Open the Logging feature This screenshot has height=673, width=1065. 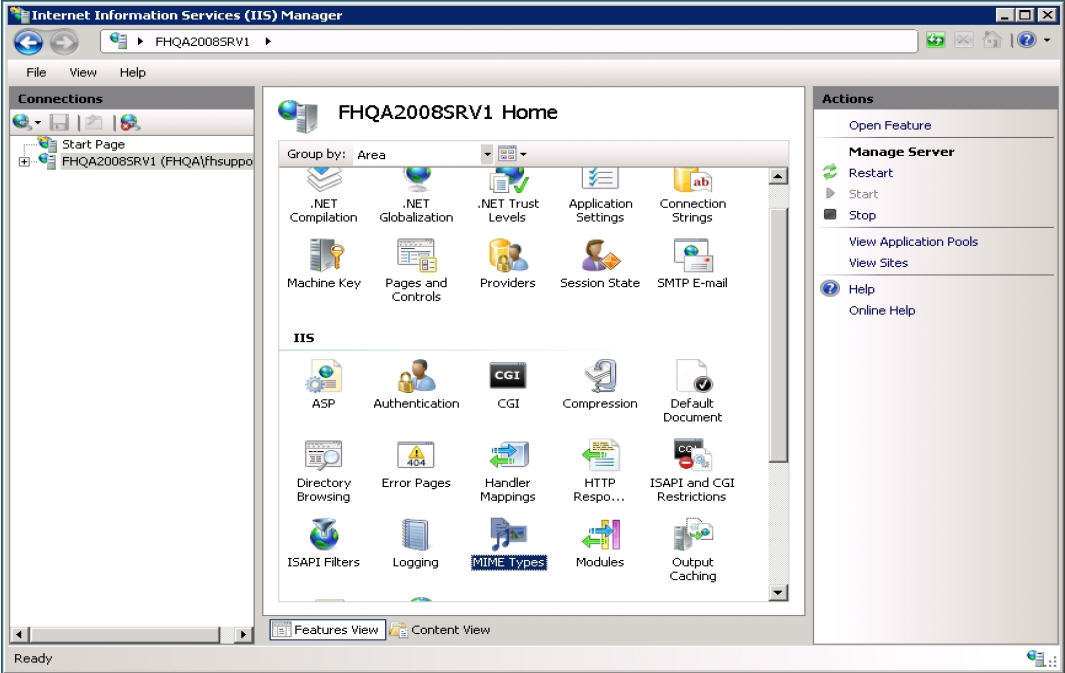click(416, 543)
